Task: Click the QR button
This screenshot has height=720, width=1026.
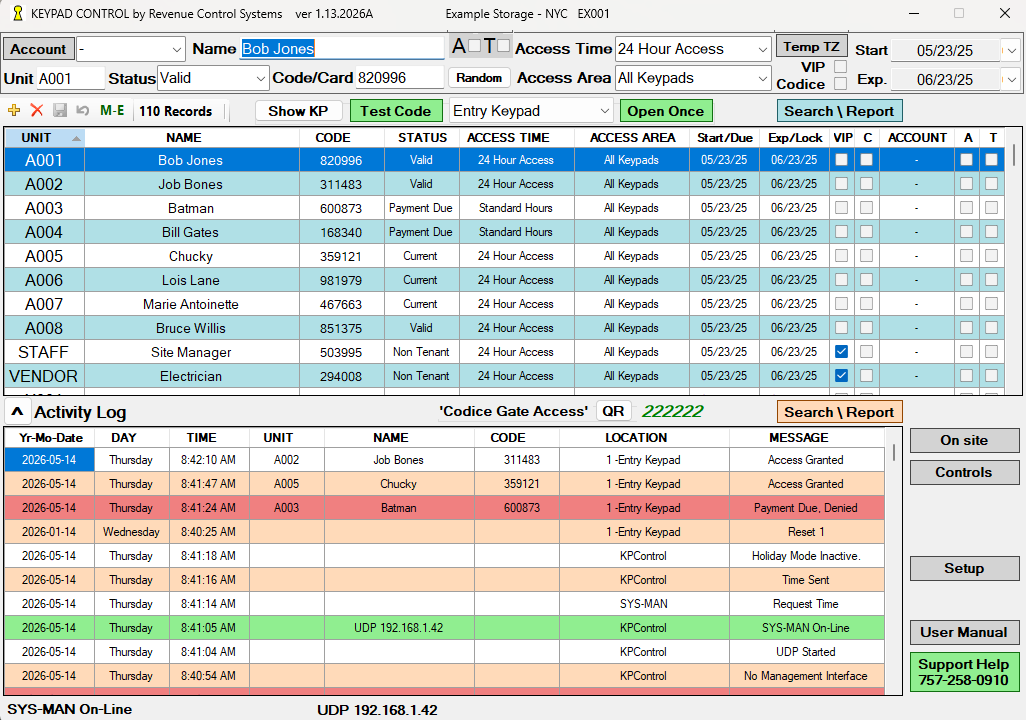Action: pyautogui.click(x=613, y=411)
